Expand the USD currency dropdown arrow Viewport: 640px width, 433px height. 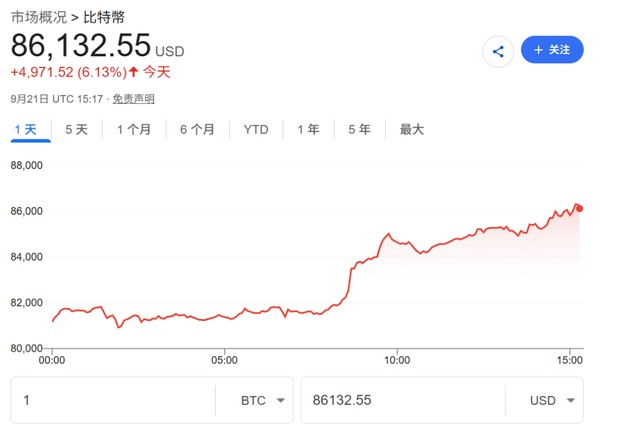pyautogui.click(x=571, y=400)
